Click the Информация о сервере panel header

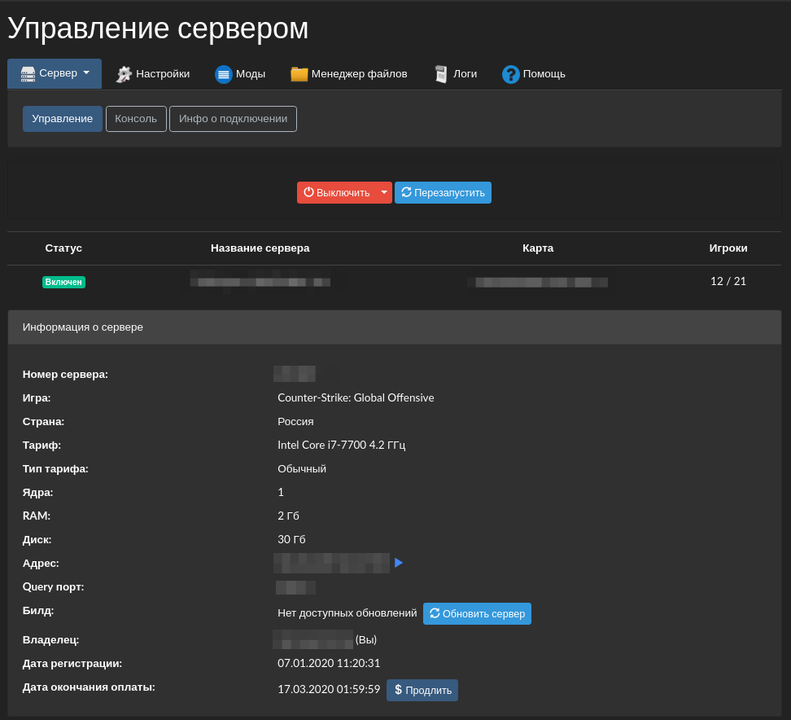point(394,327)
